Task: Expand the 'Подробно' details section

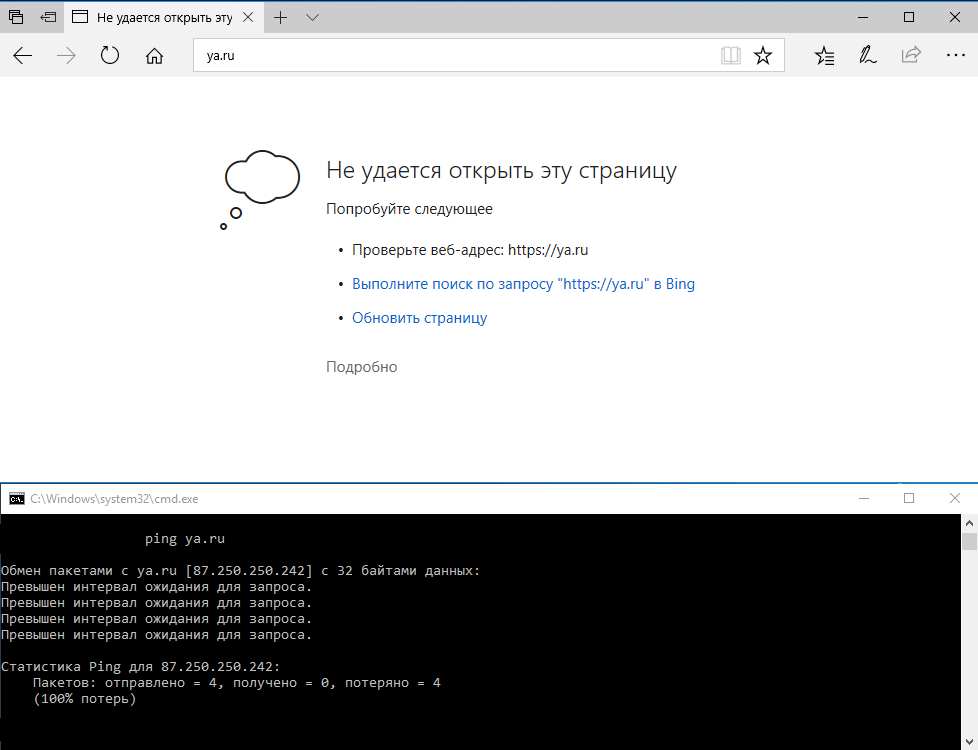Action: click(361, 367)
